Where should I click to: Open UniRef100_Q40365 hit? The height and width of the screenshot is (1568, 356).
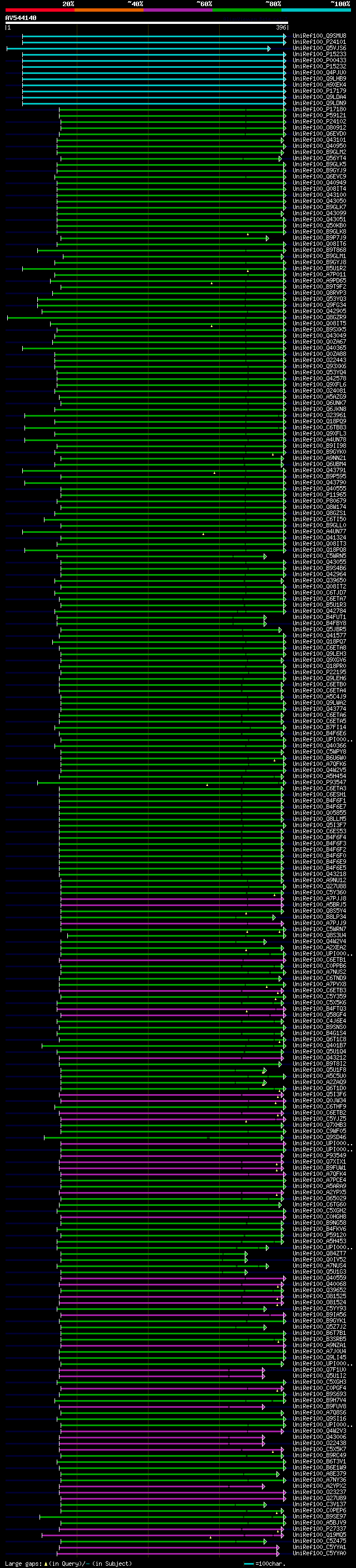pyautogui.click(x=319, y=348)
